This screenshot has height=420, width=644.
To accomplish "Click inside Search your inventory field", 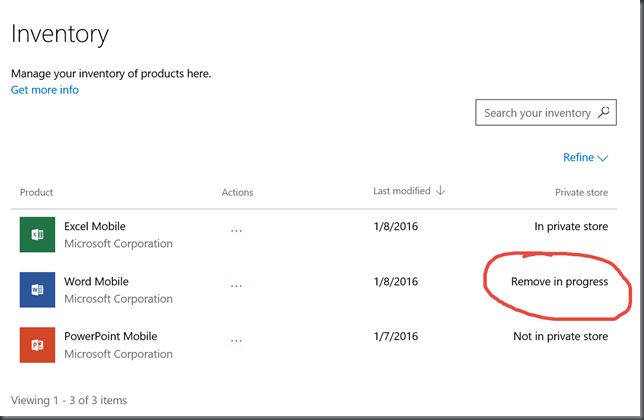I will click(546, 112).
